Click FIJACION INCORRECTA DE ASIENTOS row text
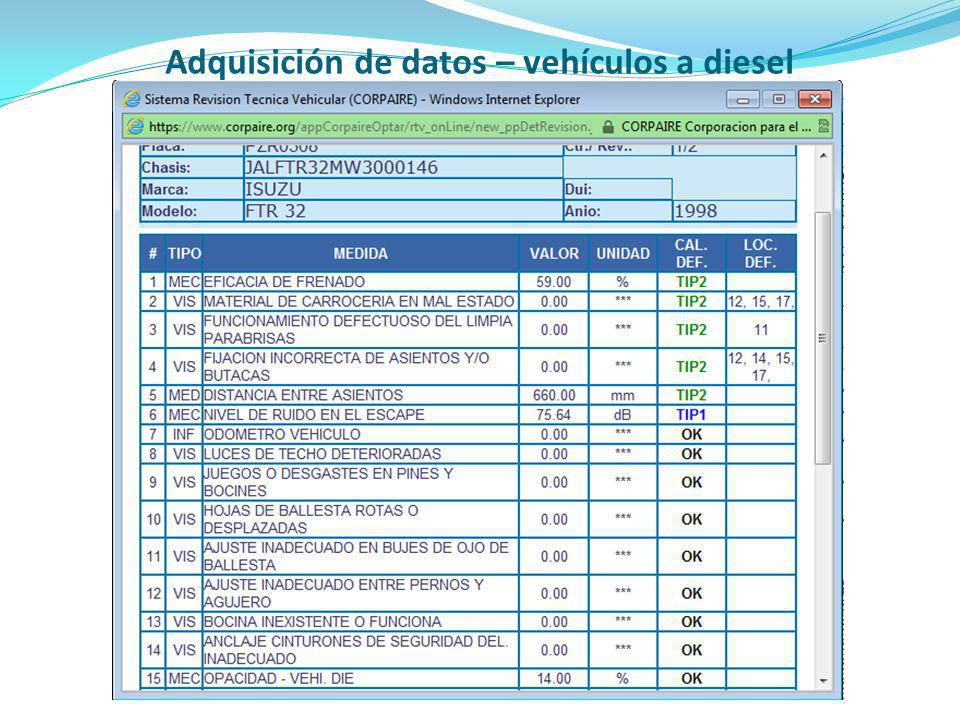 pyautogui.click(x=347, y=367)
